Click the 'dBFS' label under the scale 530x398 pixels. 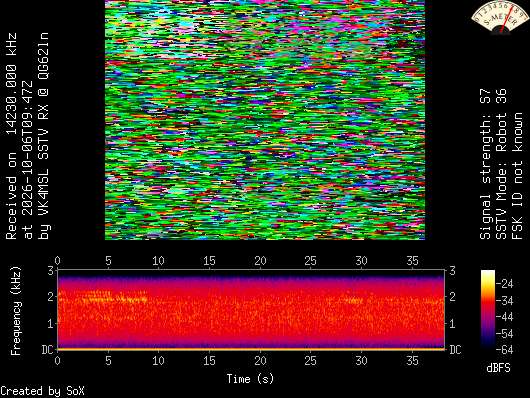[499, 368]
